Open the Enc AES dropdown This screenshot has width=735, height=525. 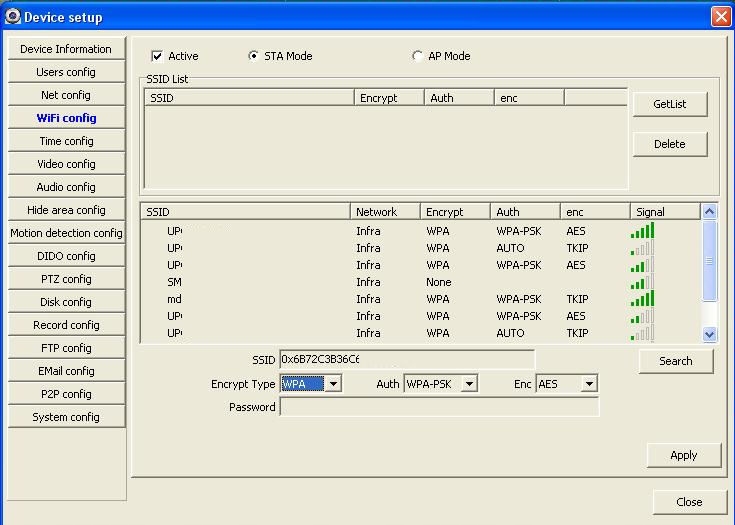point(589,384)
